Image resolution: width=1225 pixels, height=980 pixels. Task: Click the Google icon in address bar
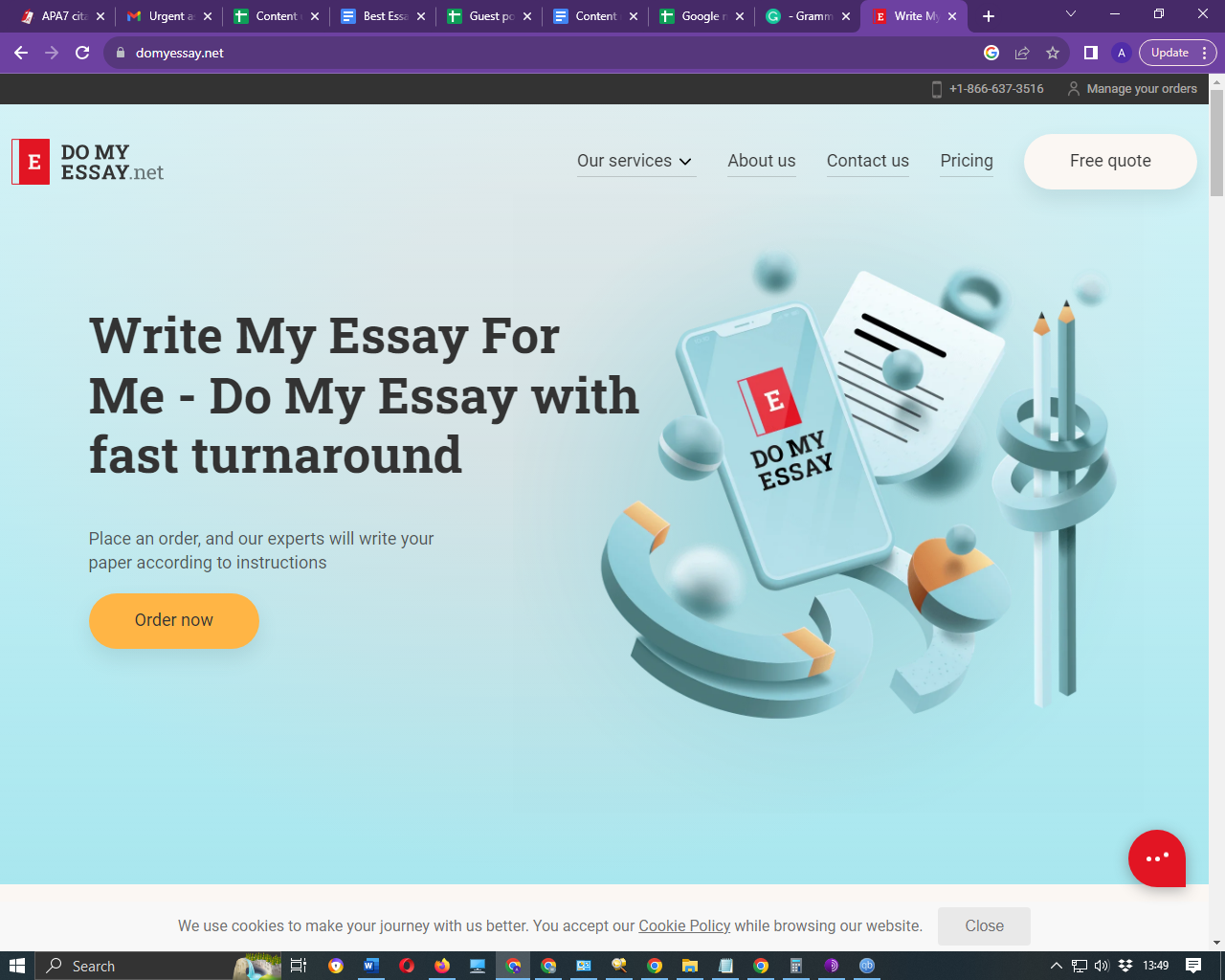coord(991,53)
